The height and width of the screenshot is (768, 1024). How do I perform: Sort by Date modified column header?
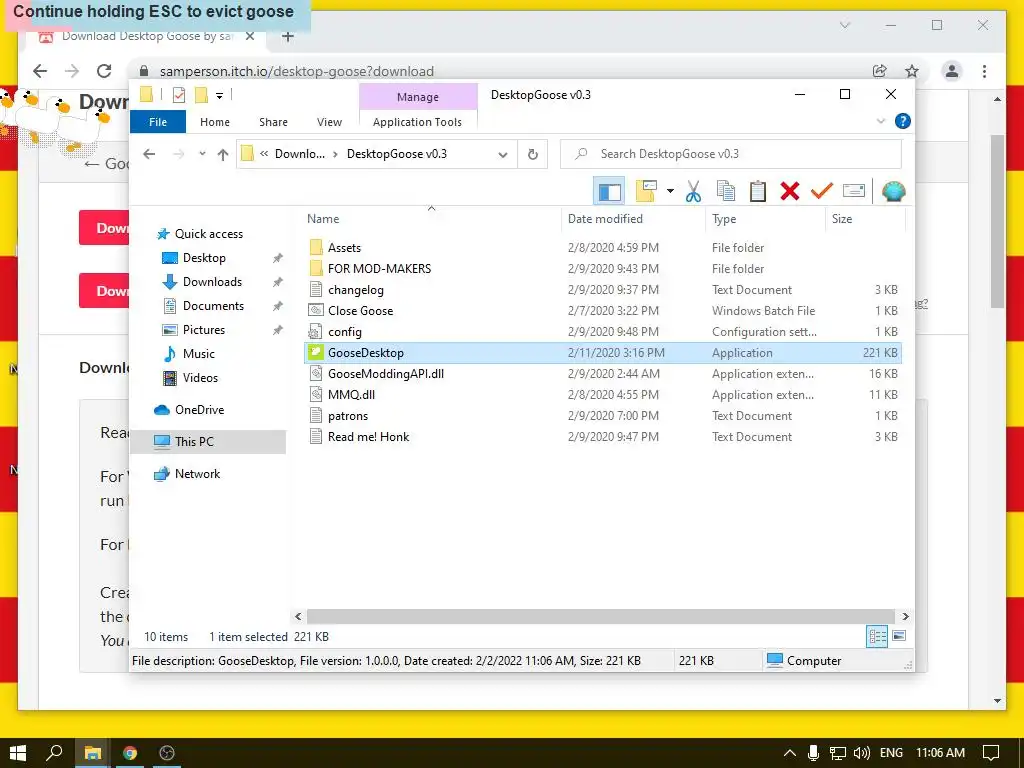[x=633, y=219]
